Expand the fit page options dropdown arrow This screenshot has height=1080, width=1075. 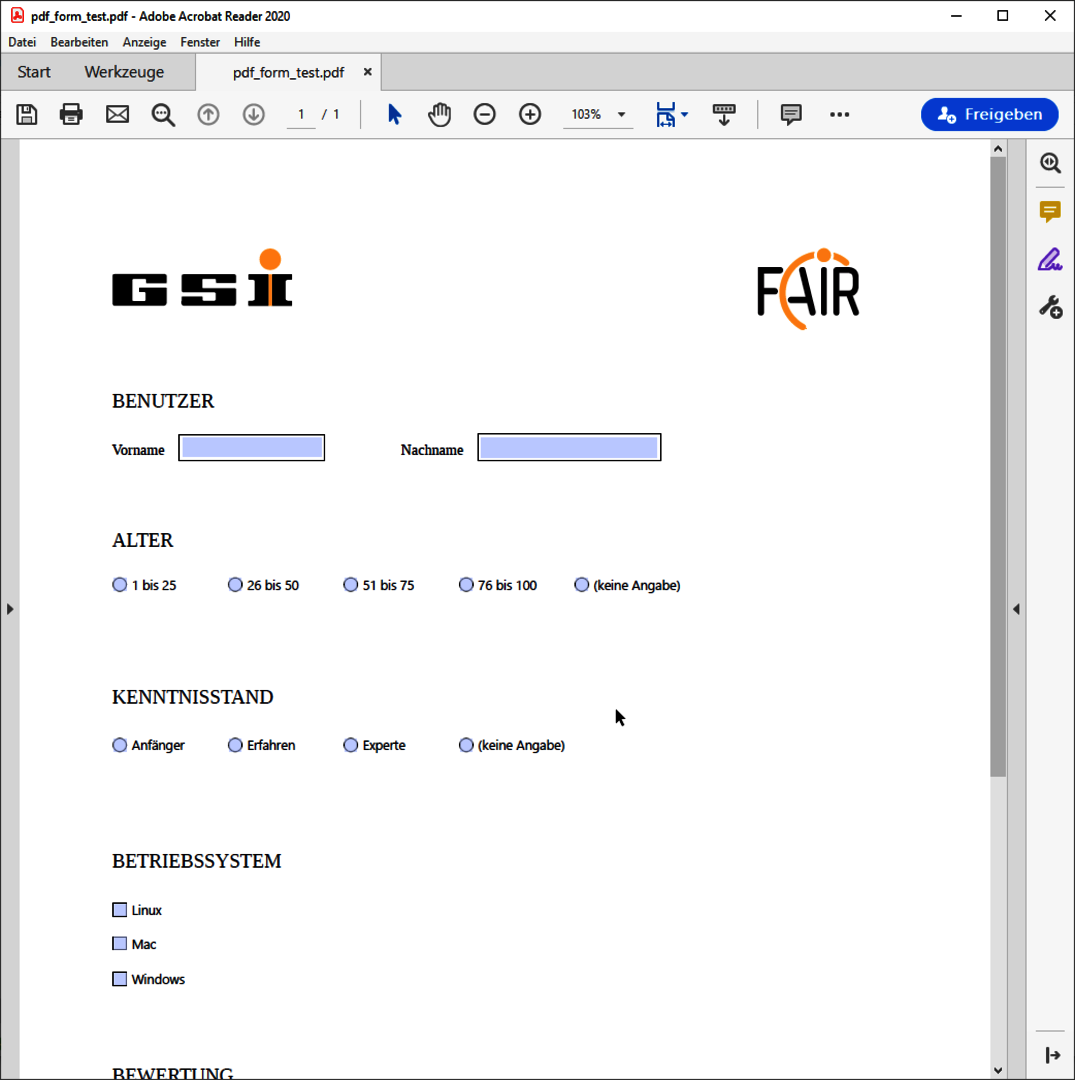coord(684,115)
